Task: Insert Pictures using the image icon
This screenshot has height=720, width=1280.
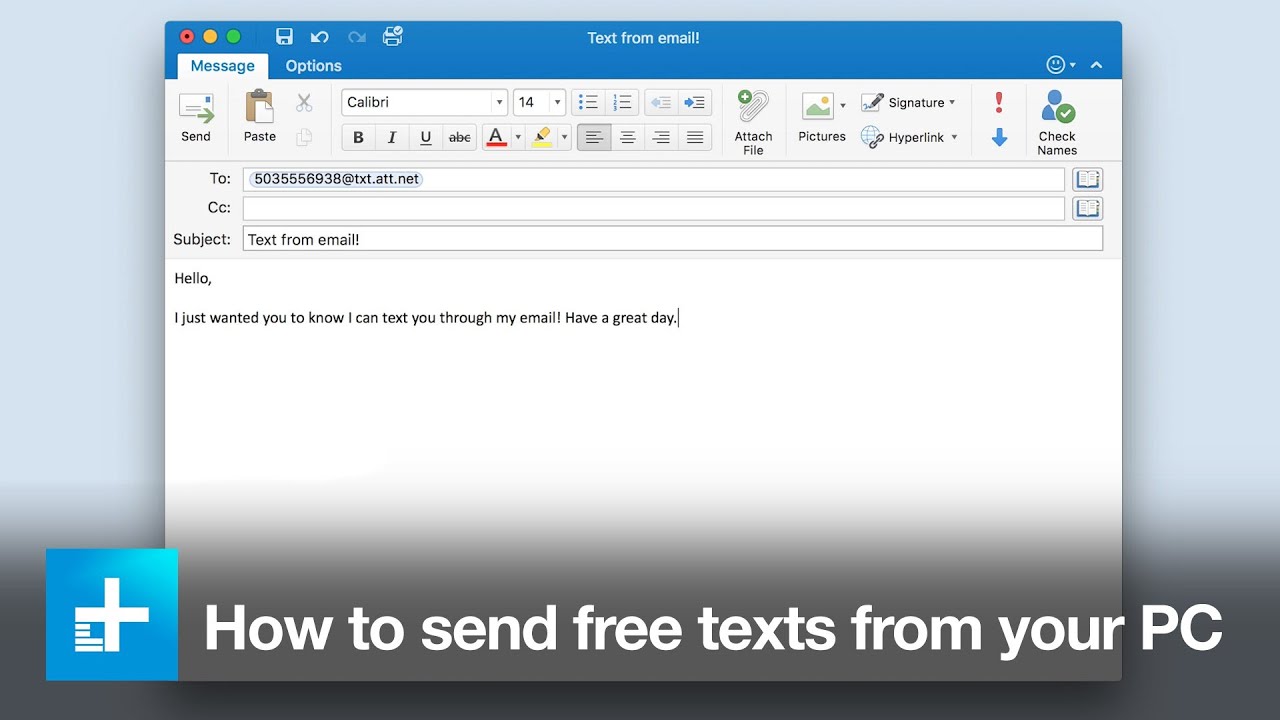Action: (x=818, y=106)
